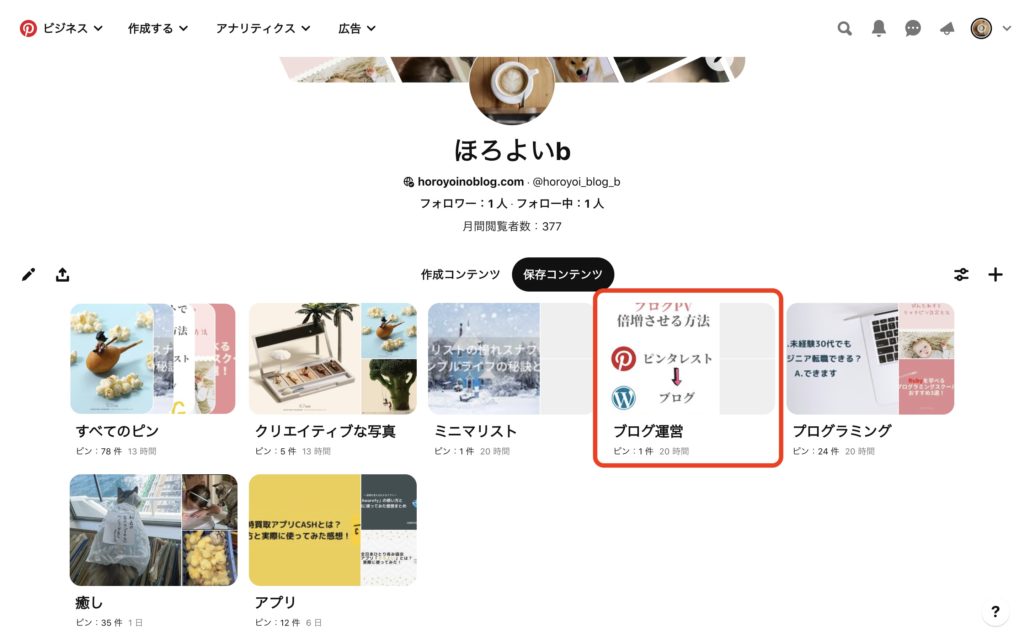The width and height of the screenshot is (1024, 640).
Task: Click the megaphone announcements icon
Action: coord(947,28)
